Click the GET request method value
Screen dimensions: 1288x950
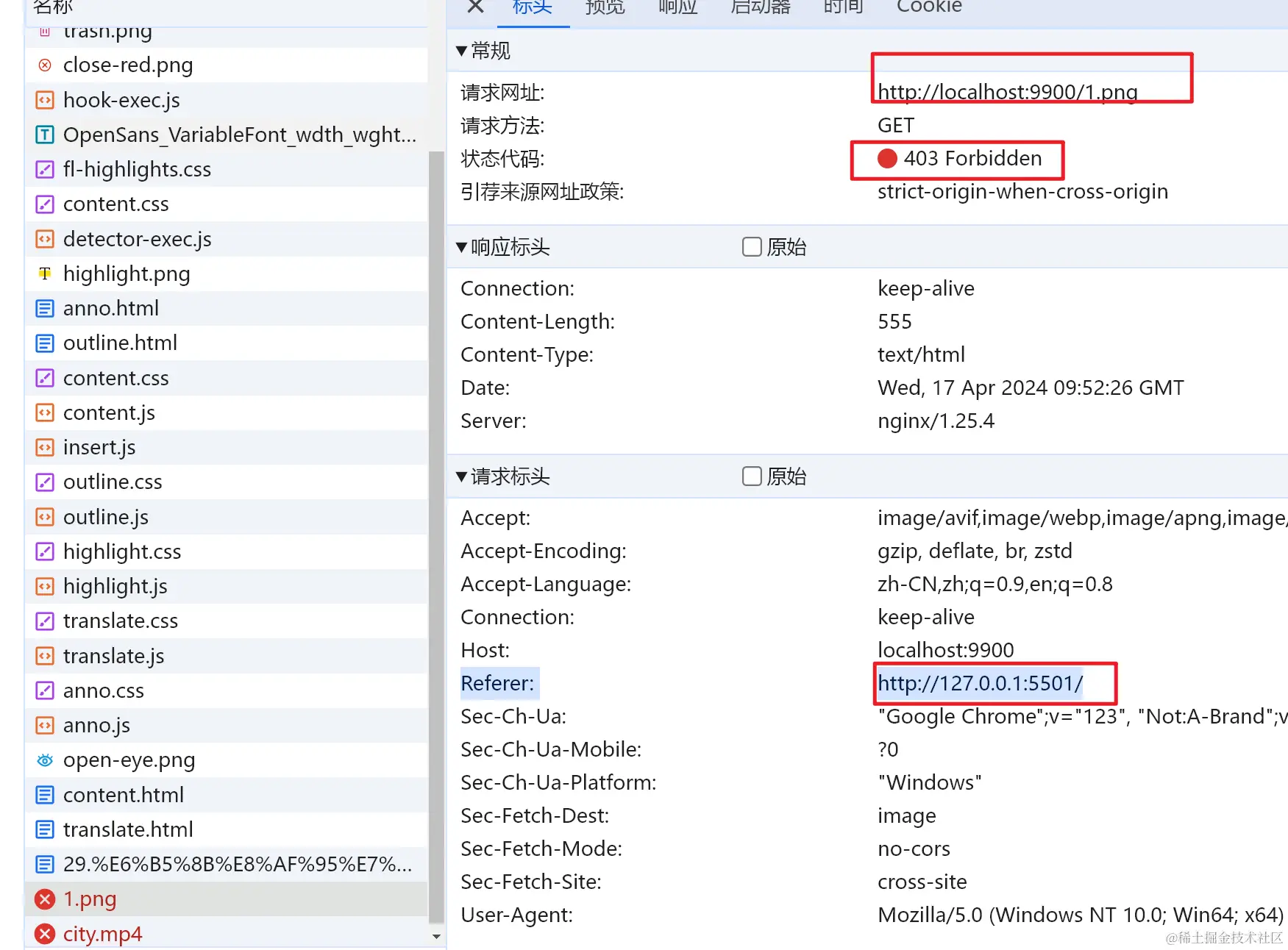(895, 125)
